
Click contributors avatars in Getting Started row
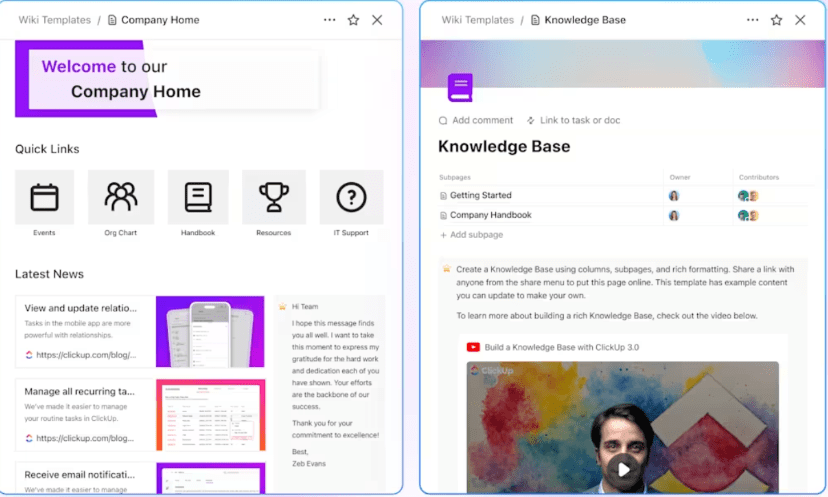(x=748, y=196)
